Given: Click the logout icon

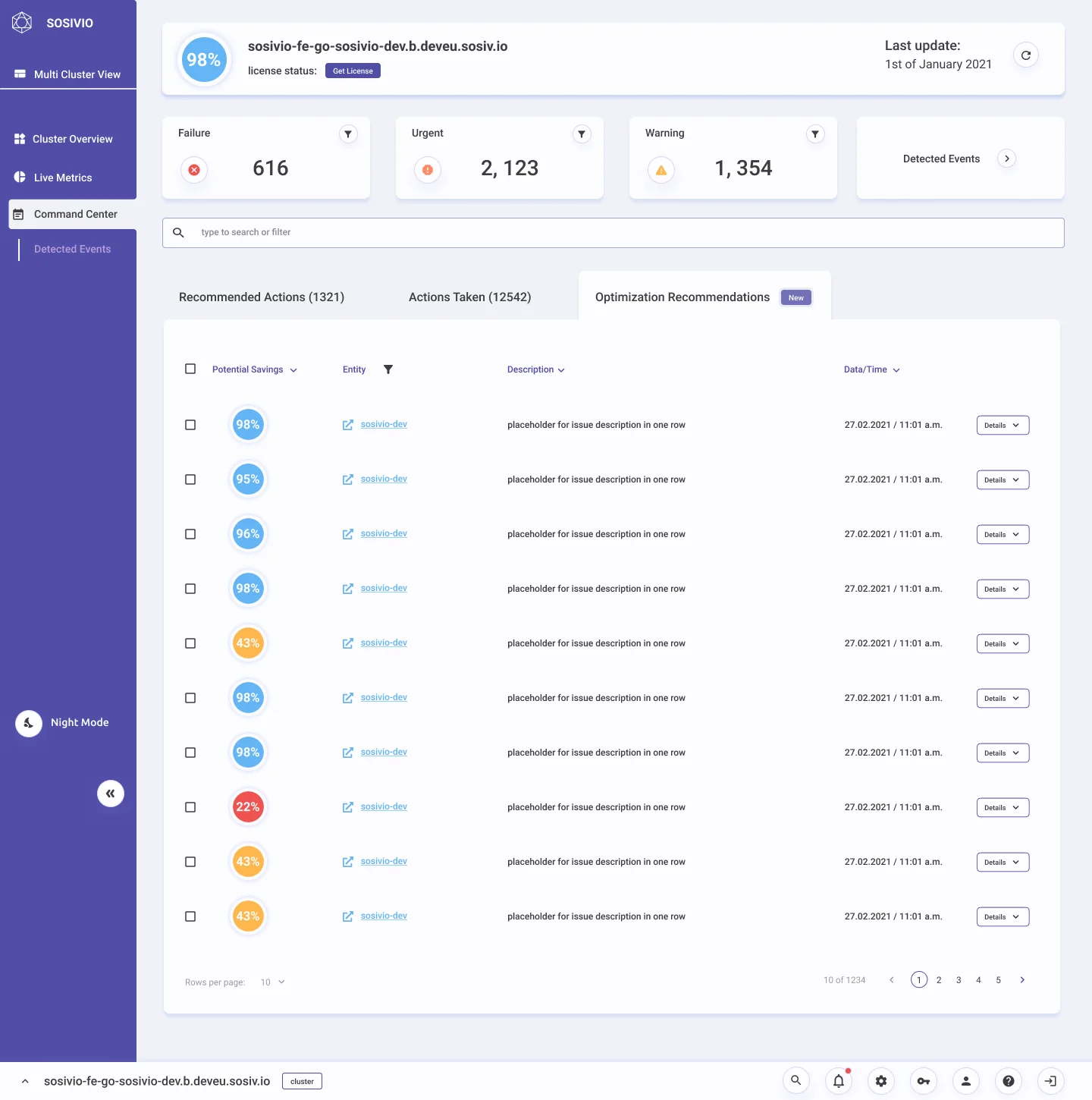Looking at the screenshot, I should point(1051,1081).
